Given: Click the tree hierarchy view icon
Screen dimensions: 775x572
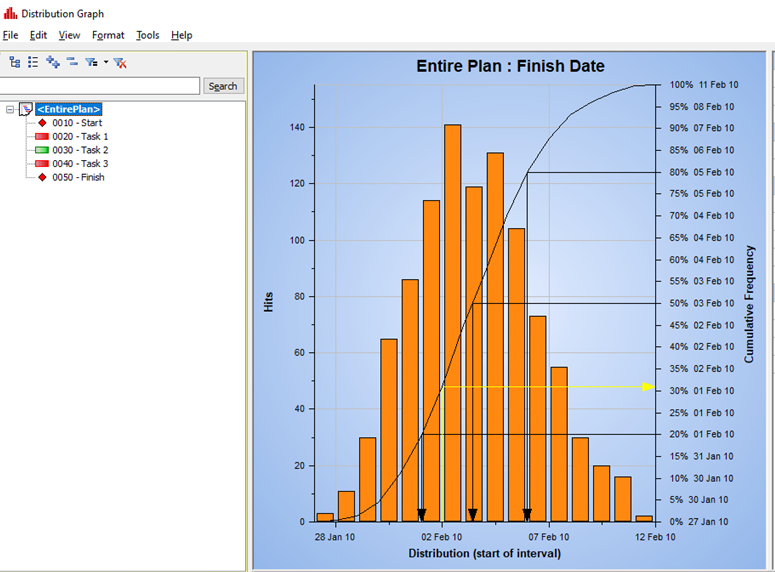Looking at the screenshot, I should (14, 62).
